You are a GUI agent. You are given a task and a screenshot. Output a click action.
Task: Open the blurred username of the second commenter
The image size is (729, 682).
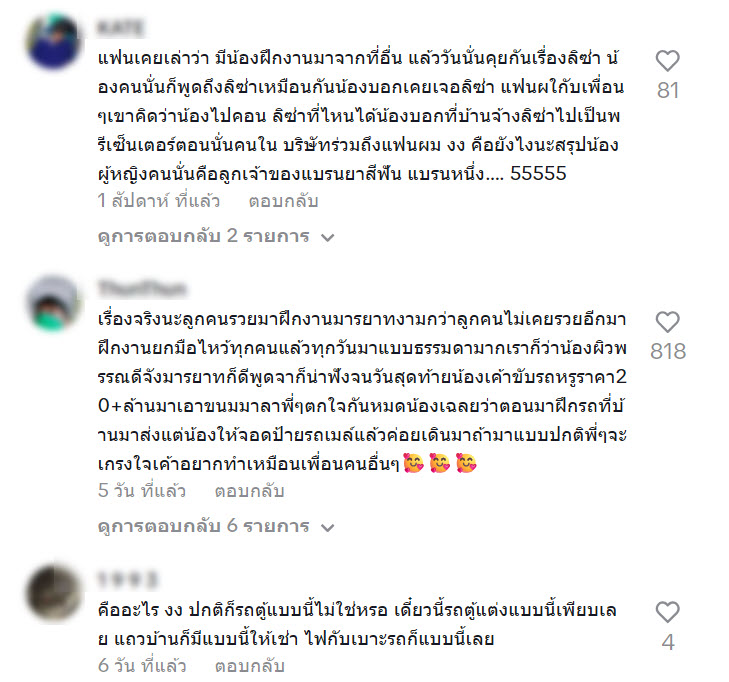(x=142, y=289)
